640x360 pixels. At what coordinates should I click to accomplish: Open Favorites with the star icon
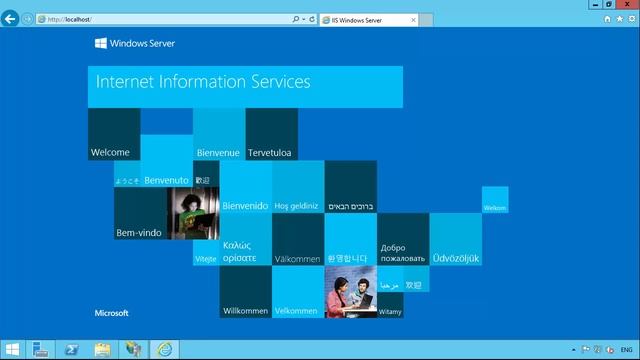click(620, 19)
